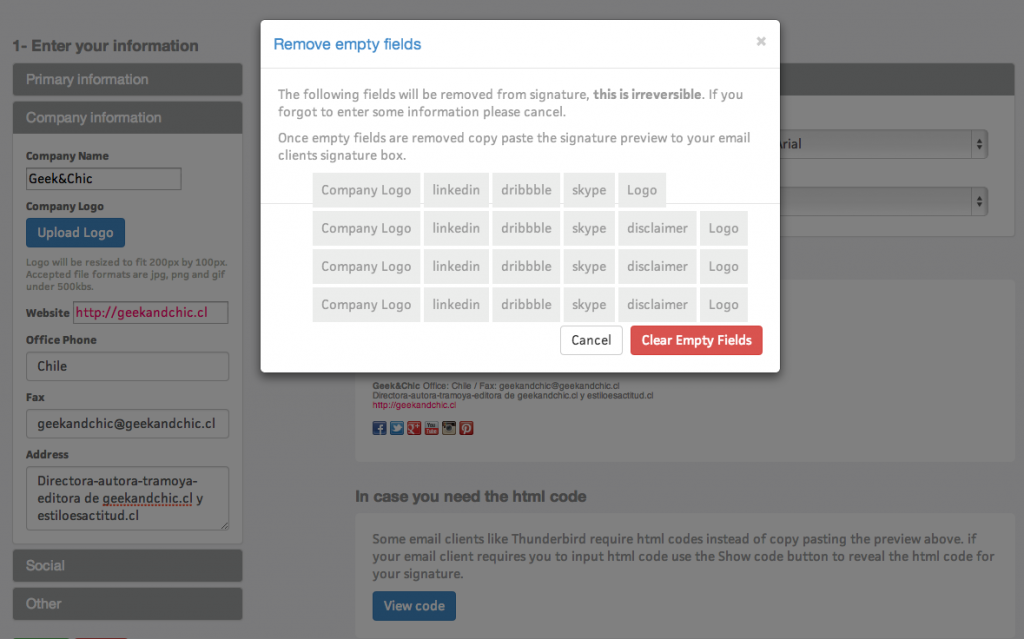1024x639 pixels.
Task: Close the Remove empty fields dialog
Action: pyautogui.click(x=761, y=42)
